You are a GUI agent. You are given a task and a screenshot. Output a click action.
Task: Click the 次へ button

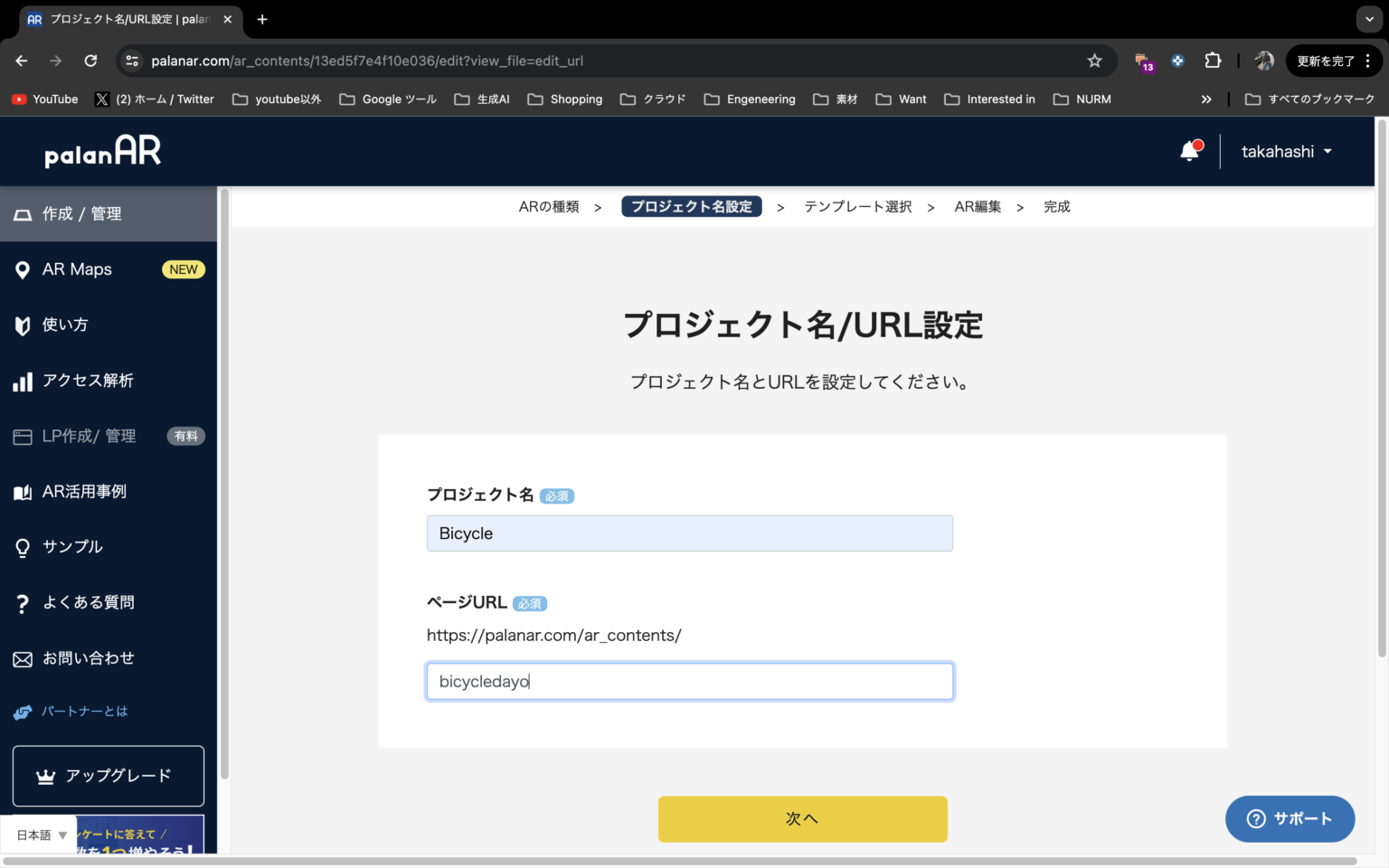(801, 818)
